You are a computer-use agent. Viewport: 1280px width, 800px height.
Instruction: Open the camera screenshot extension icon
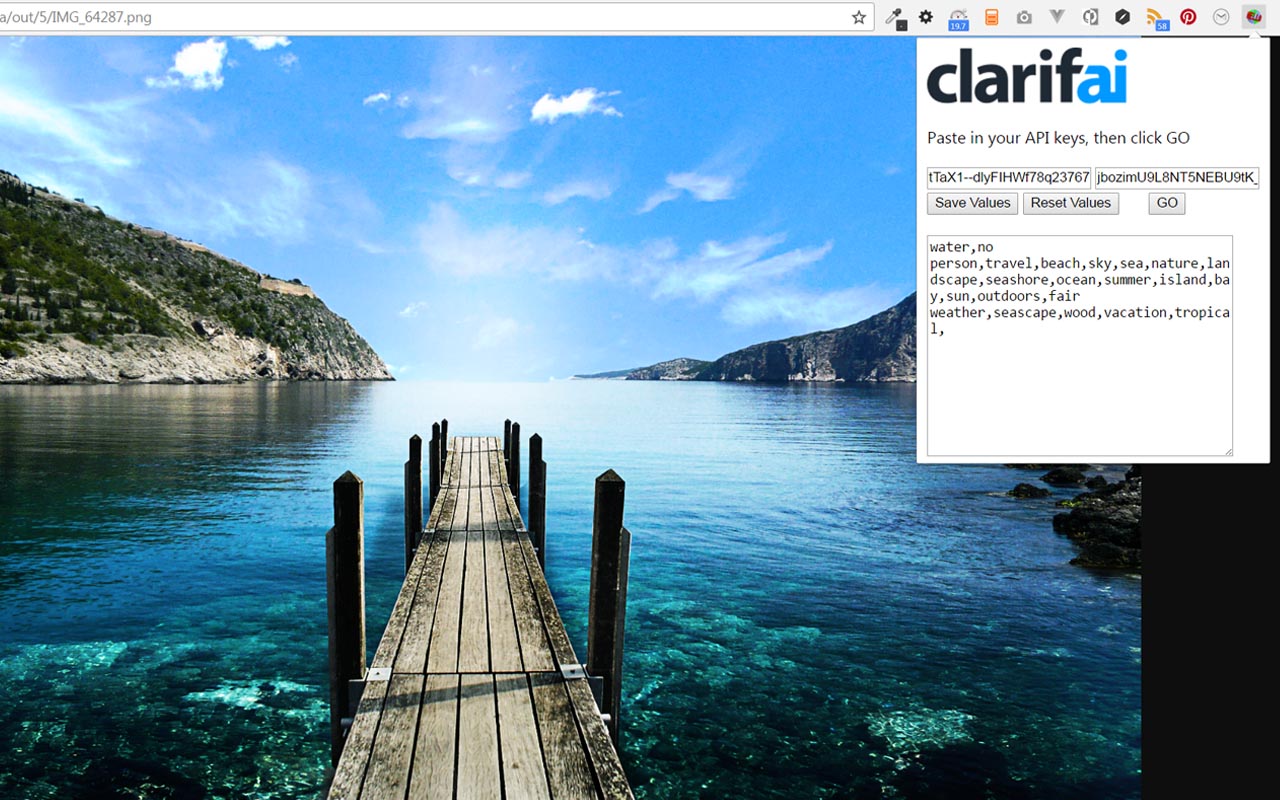(1023, 17)
